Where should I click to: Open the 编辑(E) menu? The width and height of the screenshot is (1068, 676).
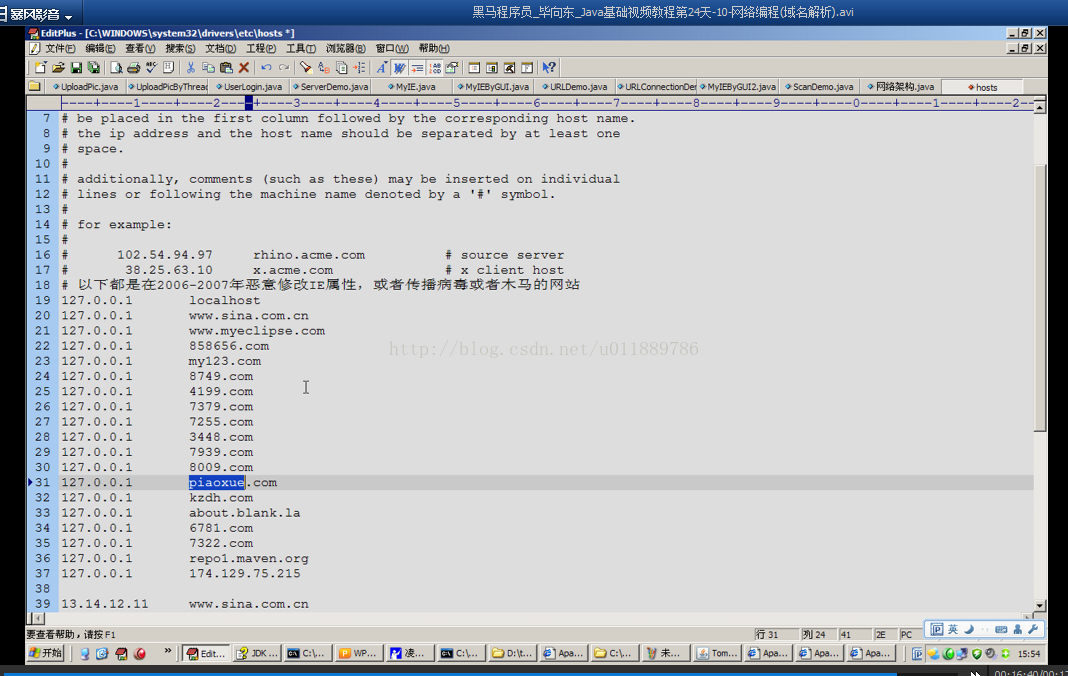pos(100,48)
